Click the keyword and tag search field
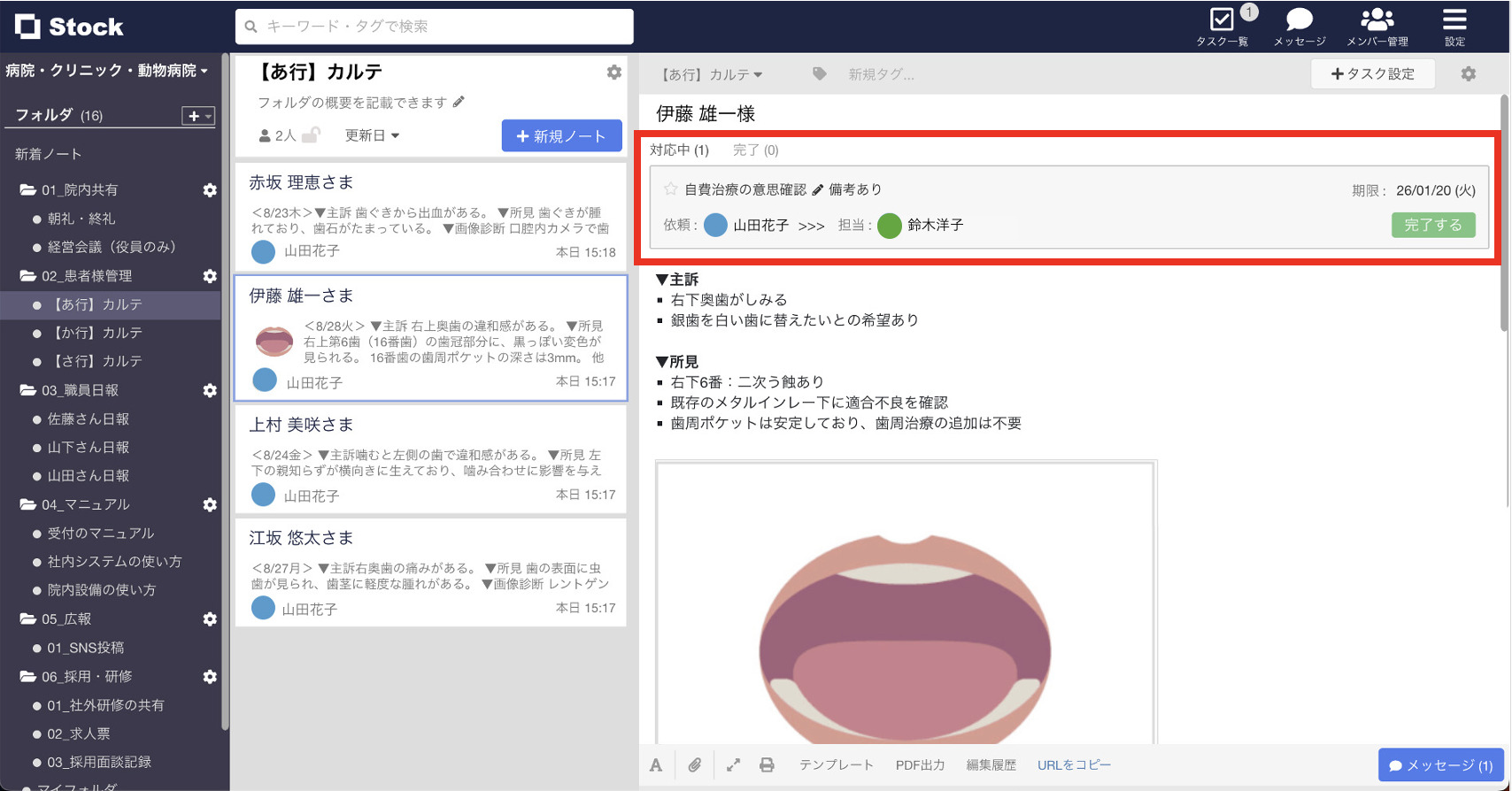 pyautogui.click(x=434, y=27)
